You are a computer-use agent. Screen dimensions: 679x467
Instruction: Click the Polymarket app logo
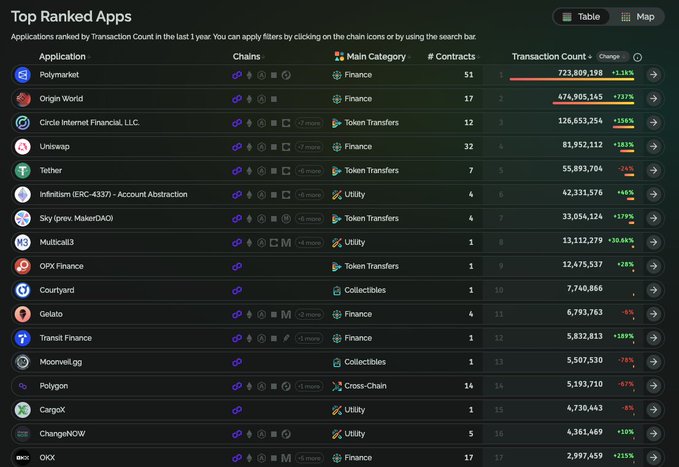click(23, 75)
